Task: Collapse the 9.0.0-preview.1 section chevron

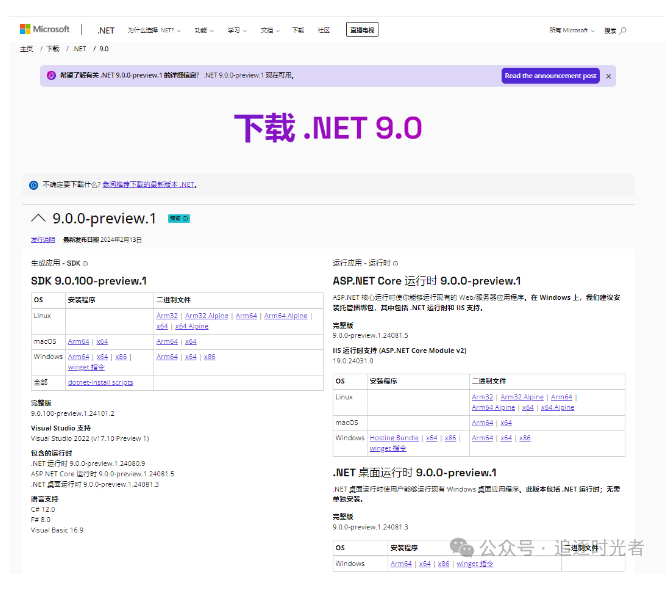Action: pos(38,218)
